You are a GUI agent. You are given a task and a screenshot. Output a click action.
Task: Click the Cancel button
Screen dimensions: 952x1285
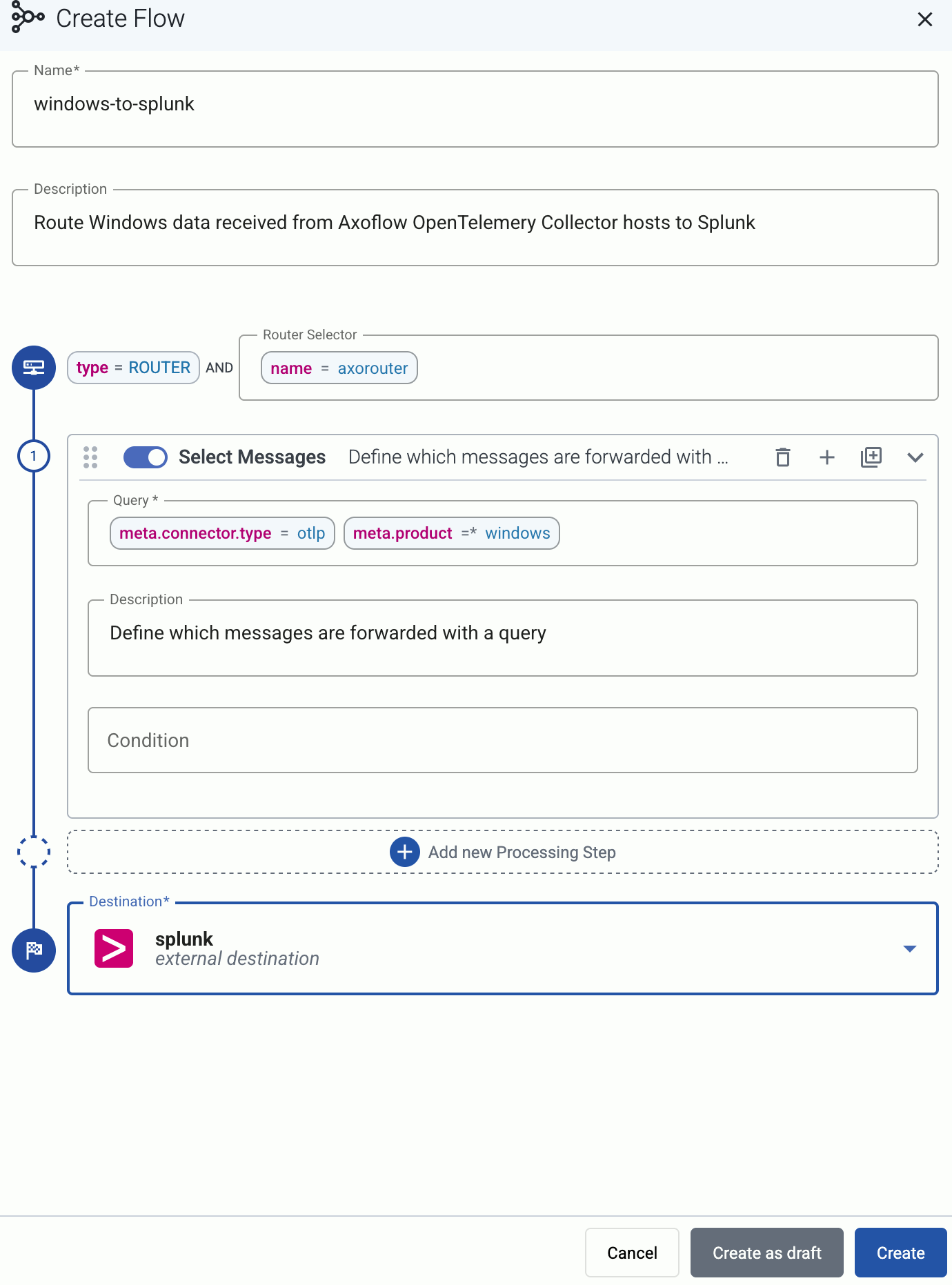pyautogui.click(x=633, y=1253)
